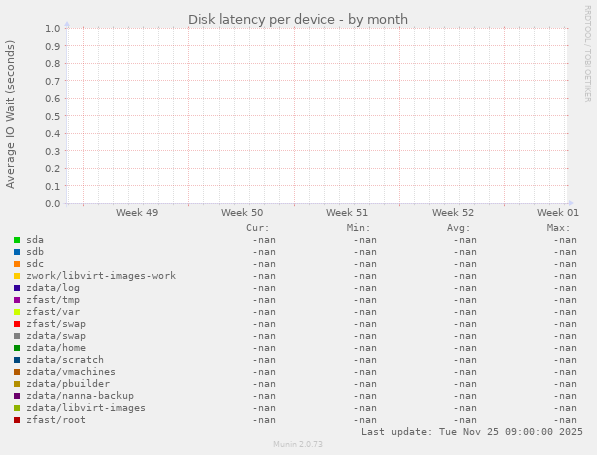The image size is (597, 455).
Task: Click the Last update timestamp text
Action: tap(472, 432)
